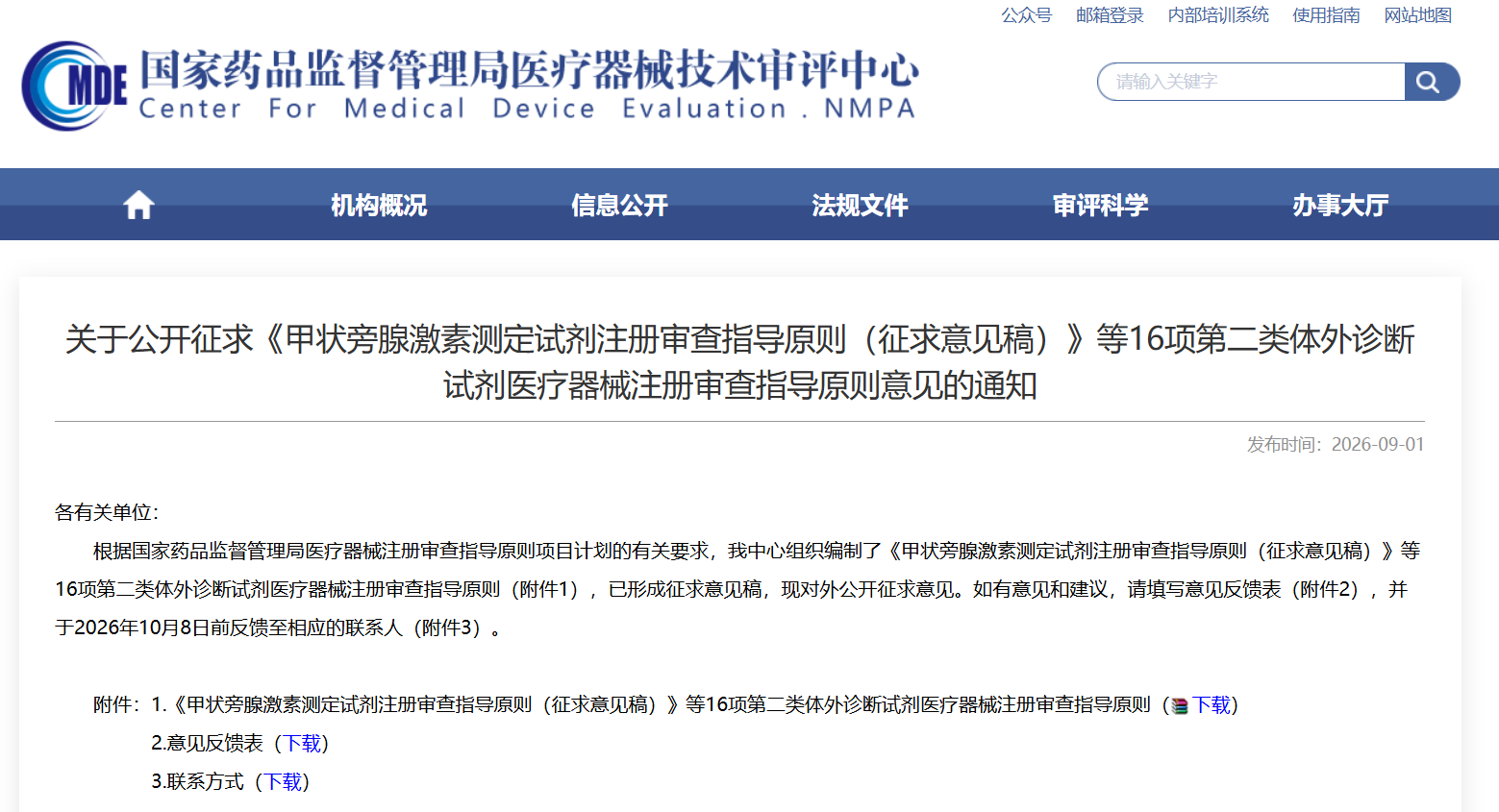
Task: Click the CMDE logo emblem
Action: coord(74,86)
